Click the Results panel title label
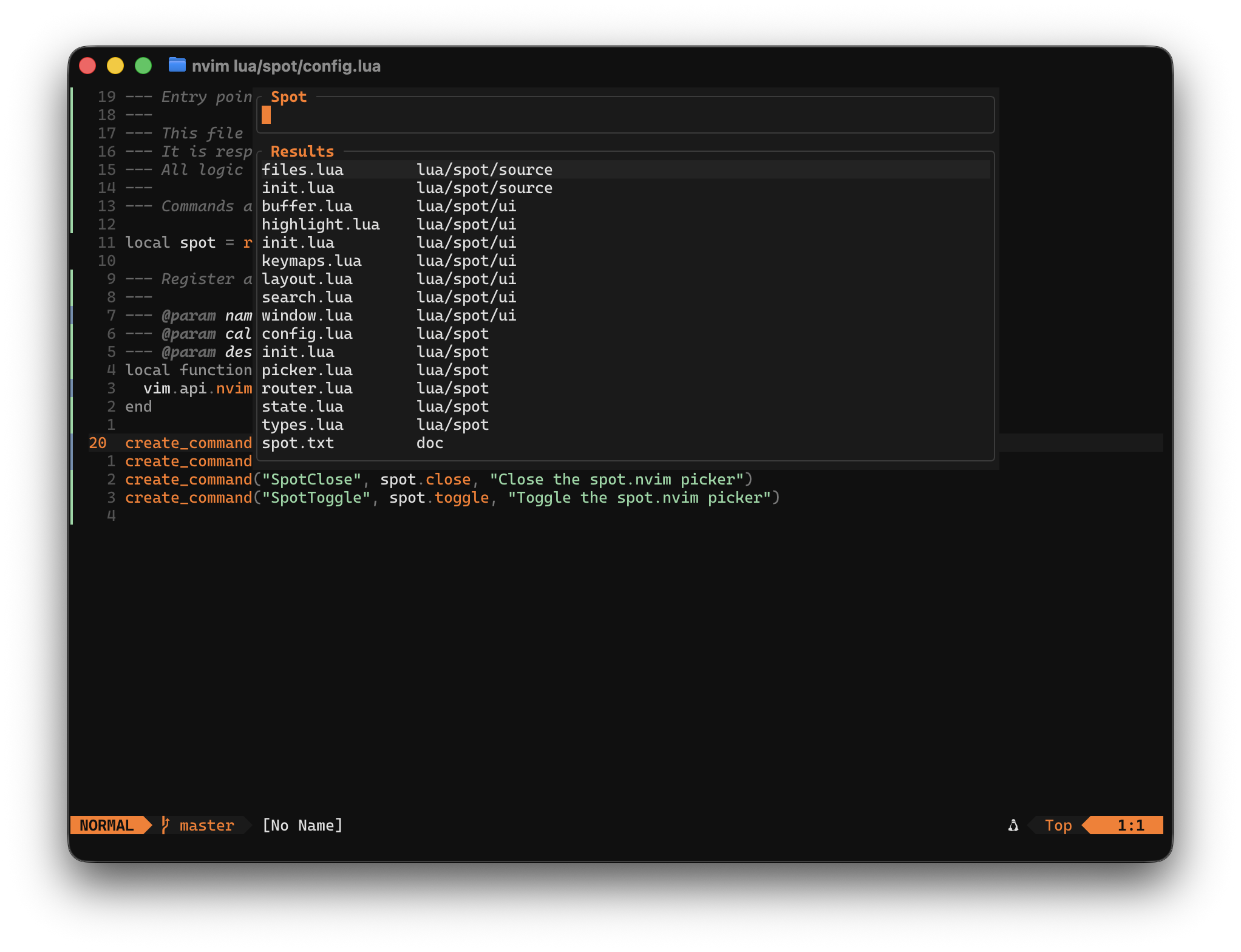This screenshot has height=952, width=1241. [x=302, y=151]
